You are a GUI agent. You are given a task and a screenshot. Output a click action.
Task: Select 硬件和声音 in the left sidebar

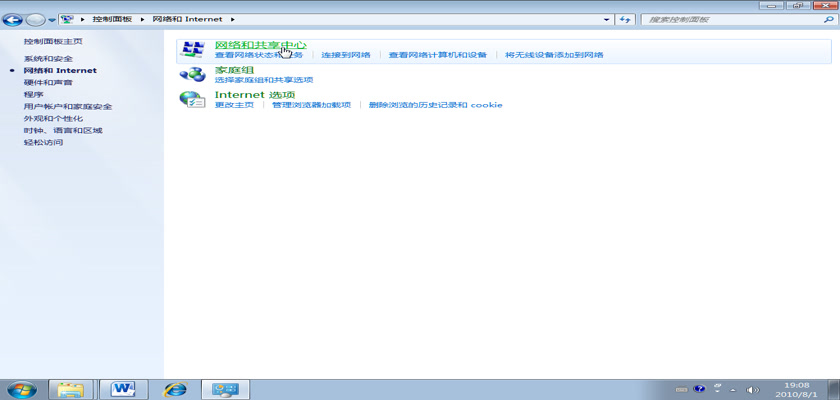(x=48, y=83)
